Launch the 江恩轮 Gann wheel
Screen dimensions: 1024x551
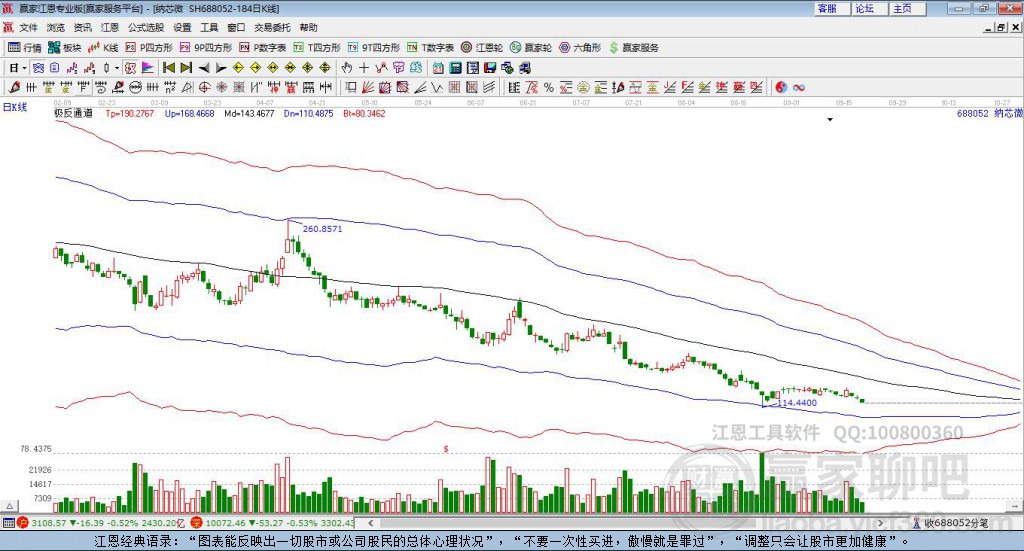point(482,48)
